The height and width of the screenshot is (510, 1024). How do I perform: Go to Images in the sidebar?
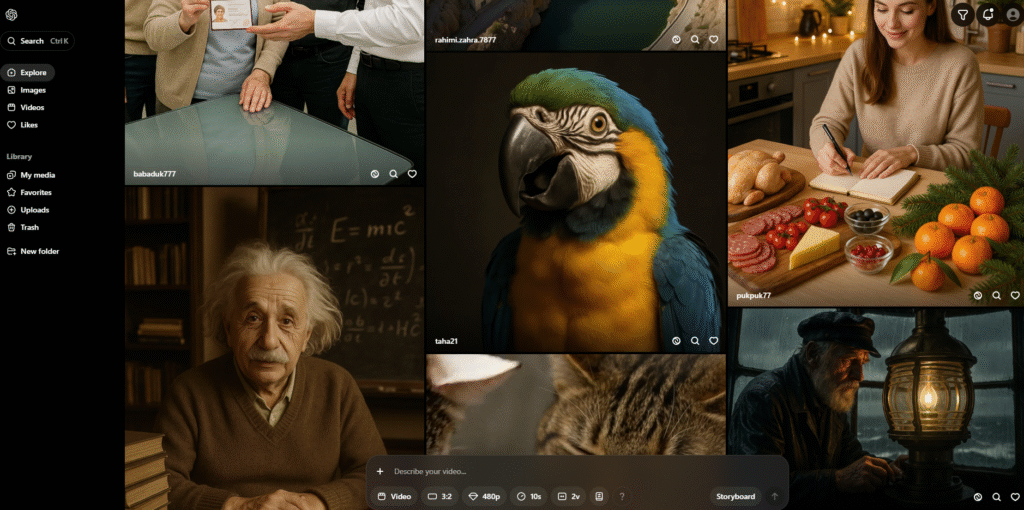tap(33, 90)
